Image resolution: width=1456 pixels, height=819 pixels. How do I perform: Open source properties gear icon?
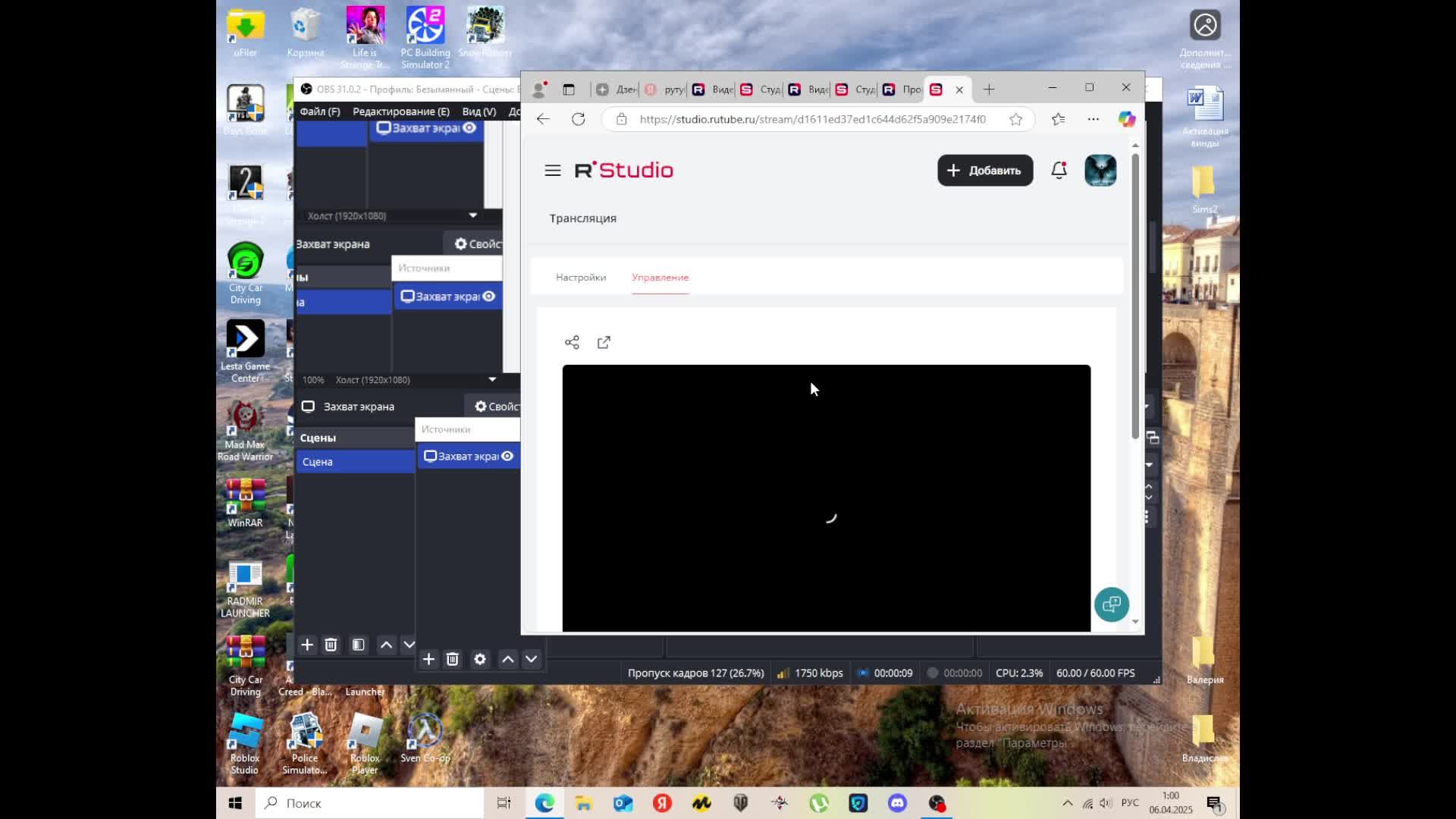pos(480,659)
